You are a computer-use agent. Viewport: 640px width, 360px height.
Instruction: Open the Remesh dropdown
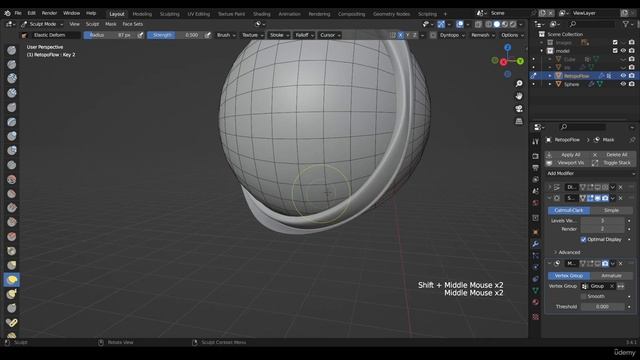coord(483,35)
